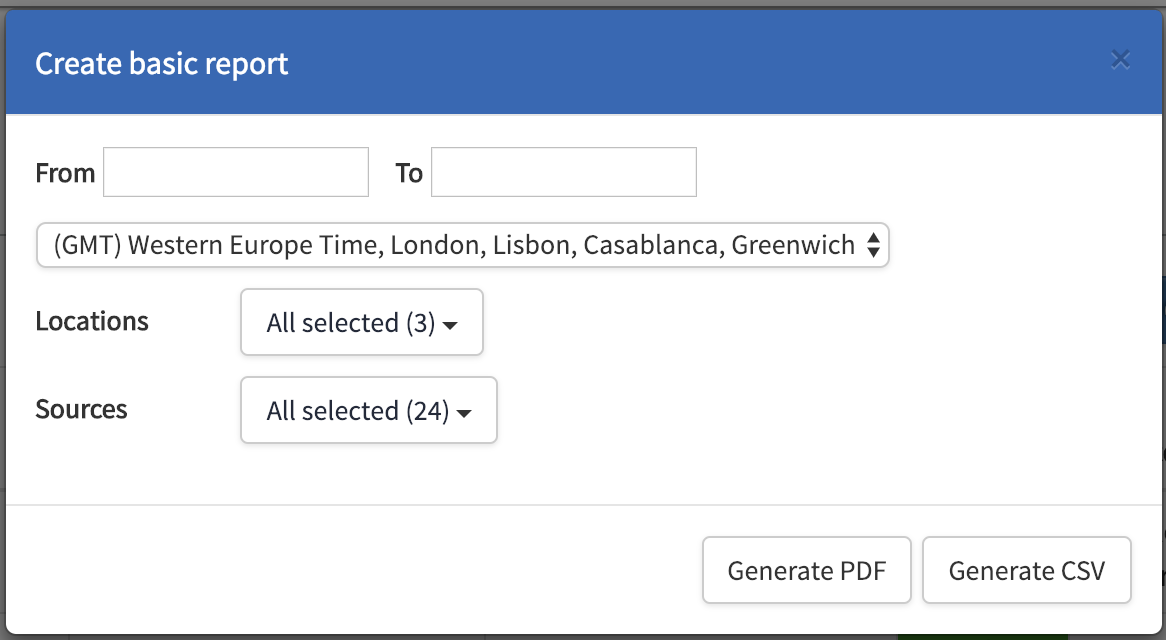Click inside the To date field
Image resolution: width=1166 pixels, height=640 pixels.
click(x=563, y=172)
